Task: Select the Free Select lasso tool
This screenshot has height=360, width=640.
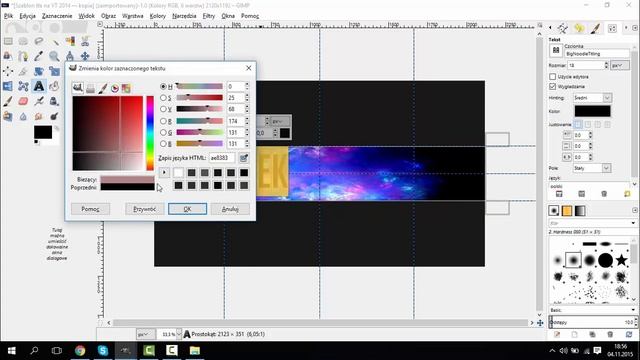Action: (39, 41)
